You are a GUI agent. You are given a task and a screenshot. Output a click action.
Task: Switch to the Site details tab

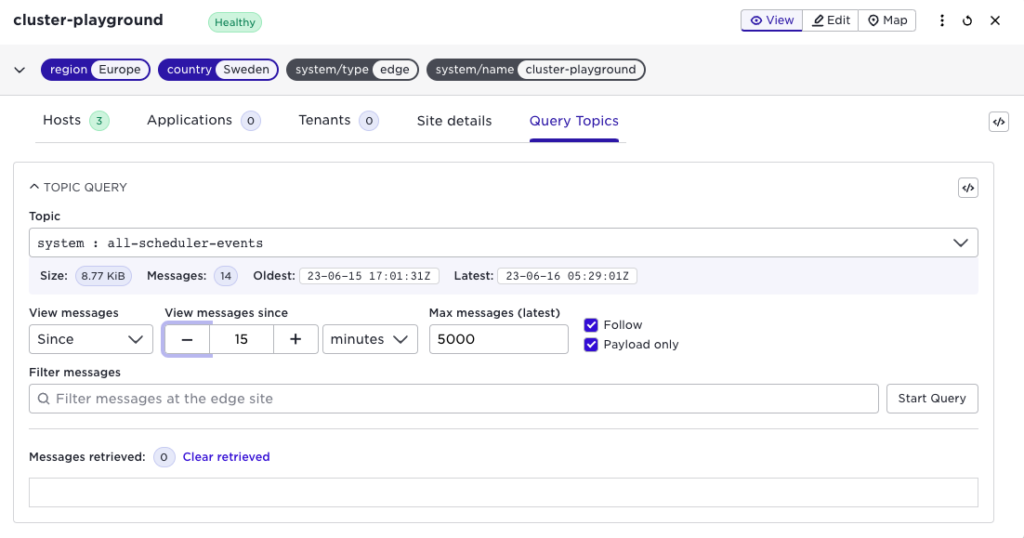click(454, 121)
